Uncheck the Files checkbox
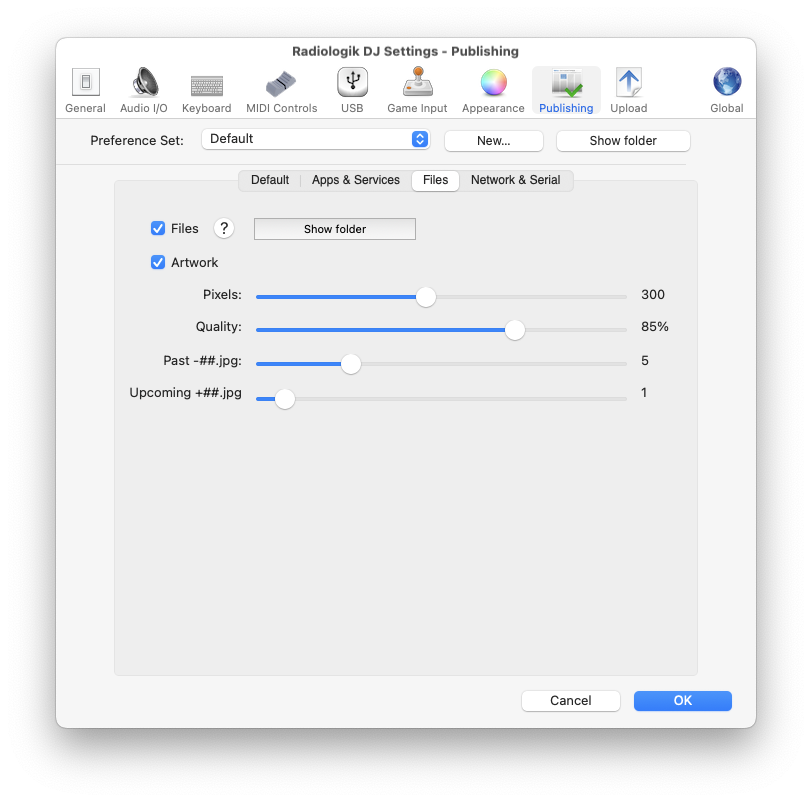 coord(157,228)
